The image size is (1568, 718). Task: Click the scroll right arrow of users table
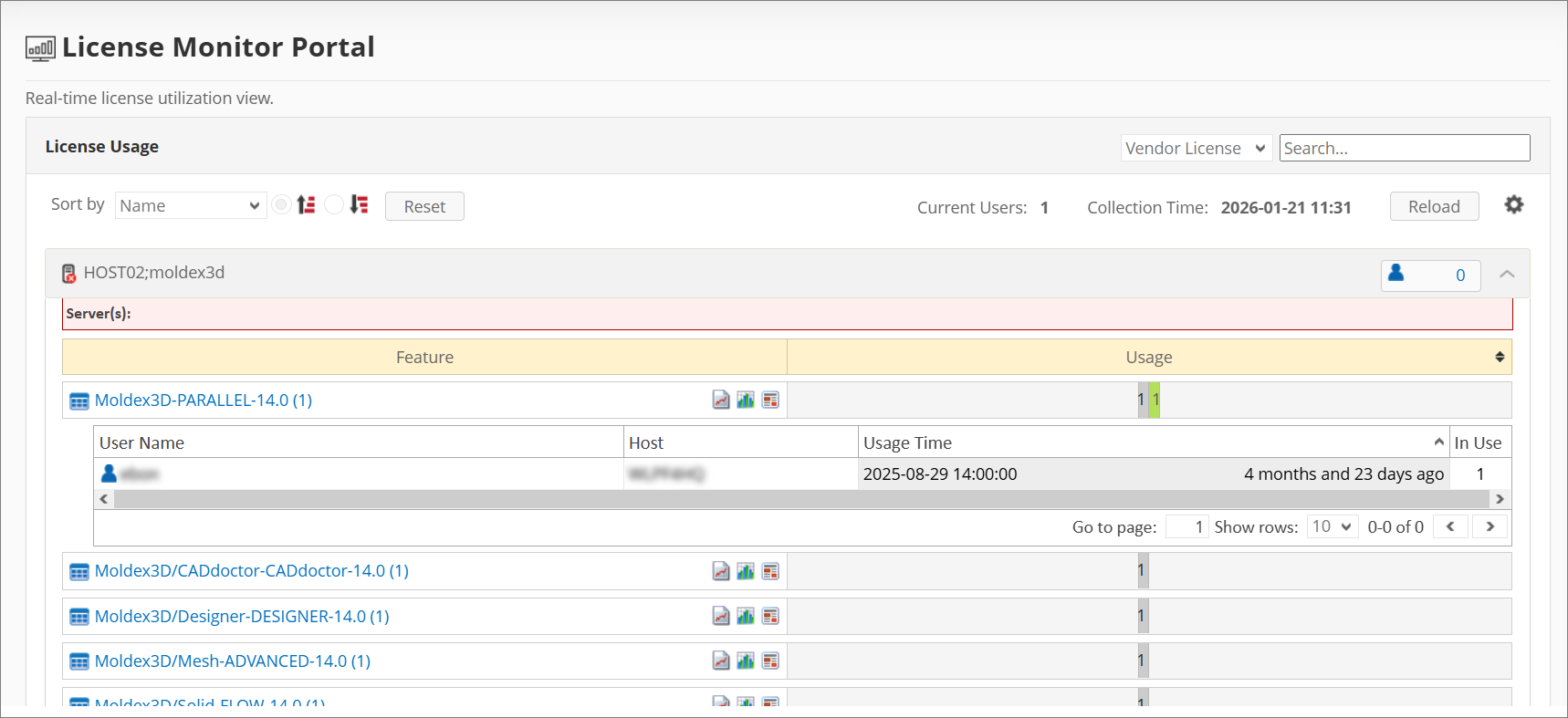tap(1500, 499)
